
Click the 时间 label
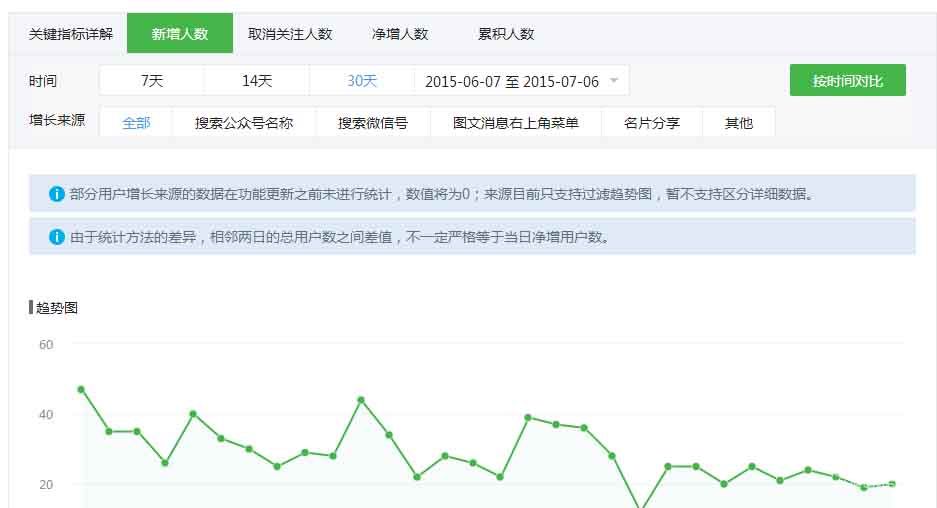[x=43, y=81]
